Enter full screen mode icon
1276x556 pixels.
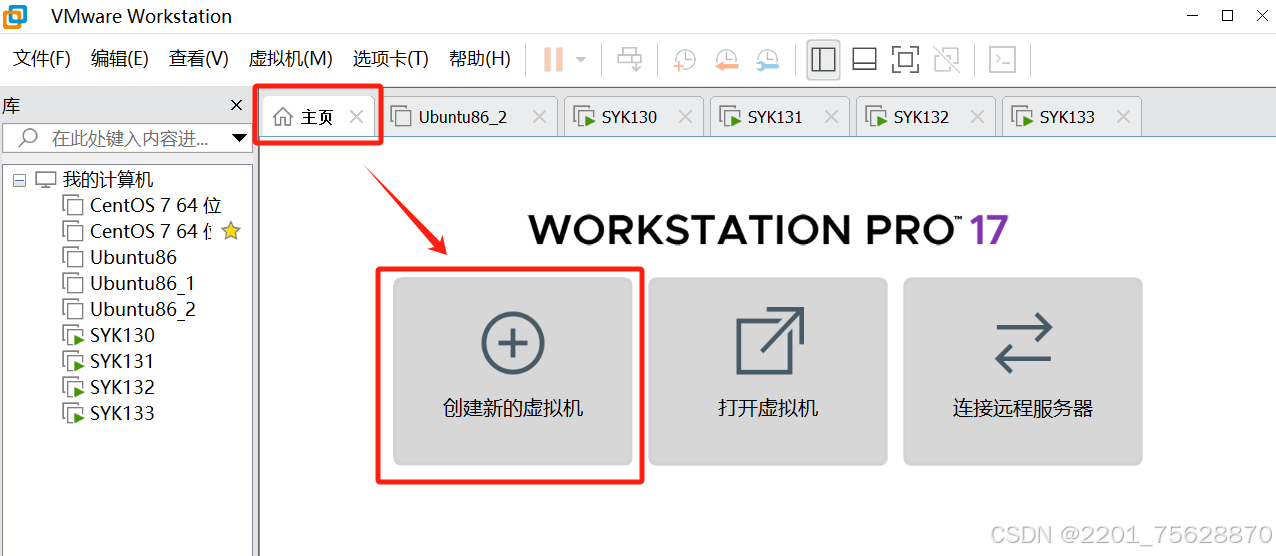(x=905, y=60)
